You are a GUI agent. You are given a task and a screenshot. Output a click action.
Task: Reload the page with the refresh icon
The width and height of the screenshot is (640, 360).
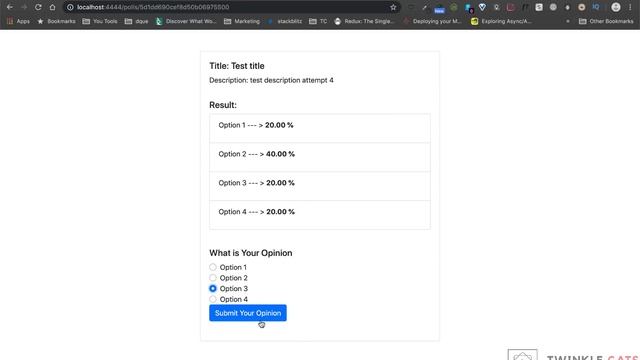click(38, 7)
